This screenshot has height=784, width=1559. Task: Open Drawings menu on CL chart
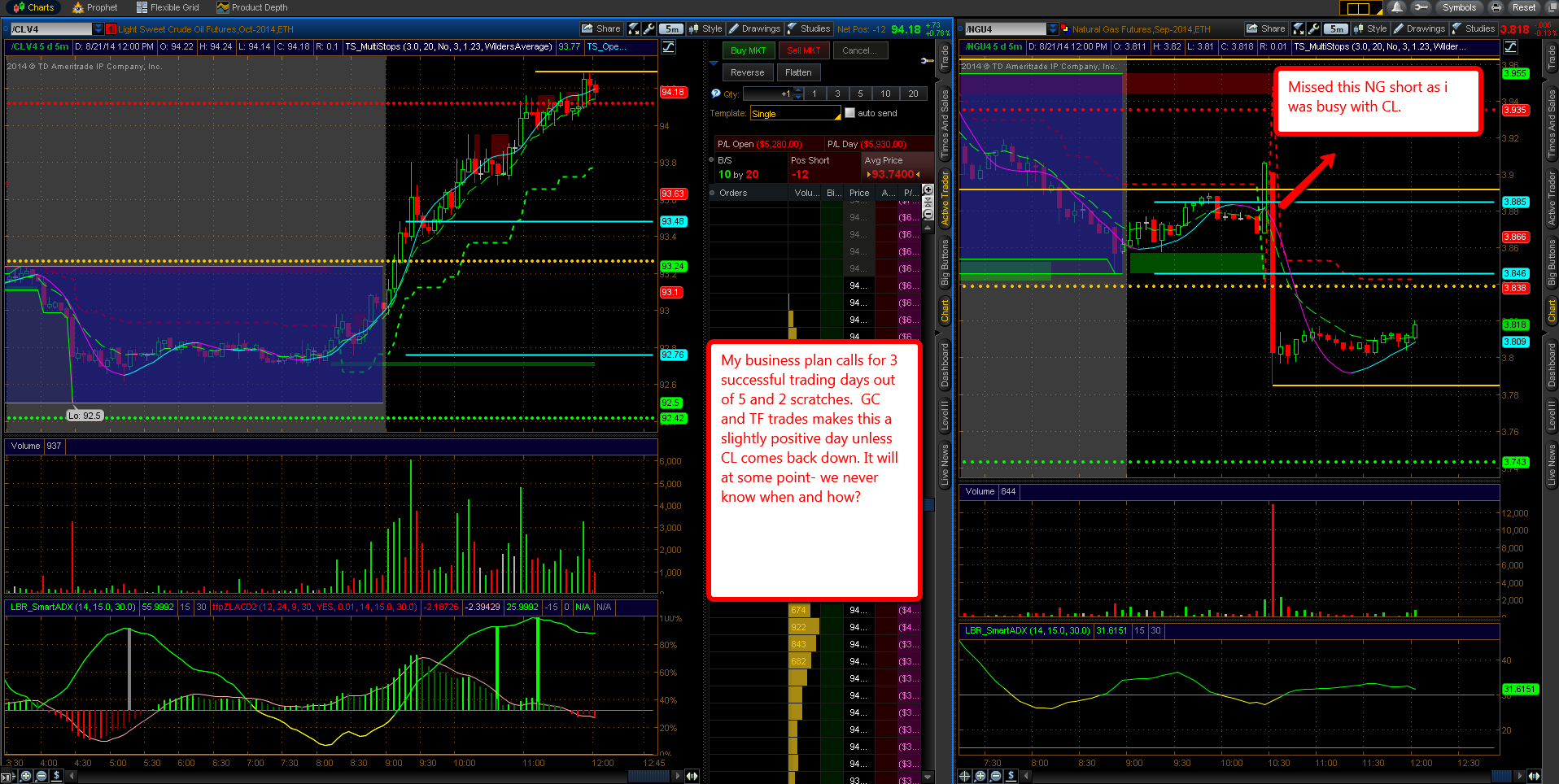pos(754,28)
